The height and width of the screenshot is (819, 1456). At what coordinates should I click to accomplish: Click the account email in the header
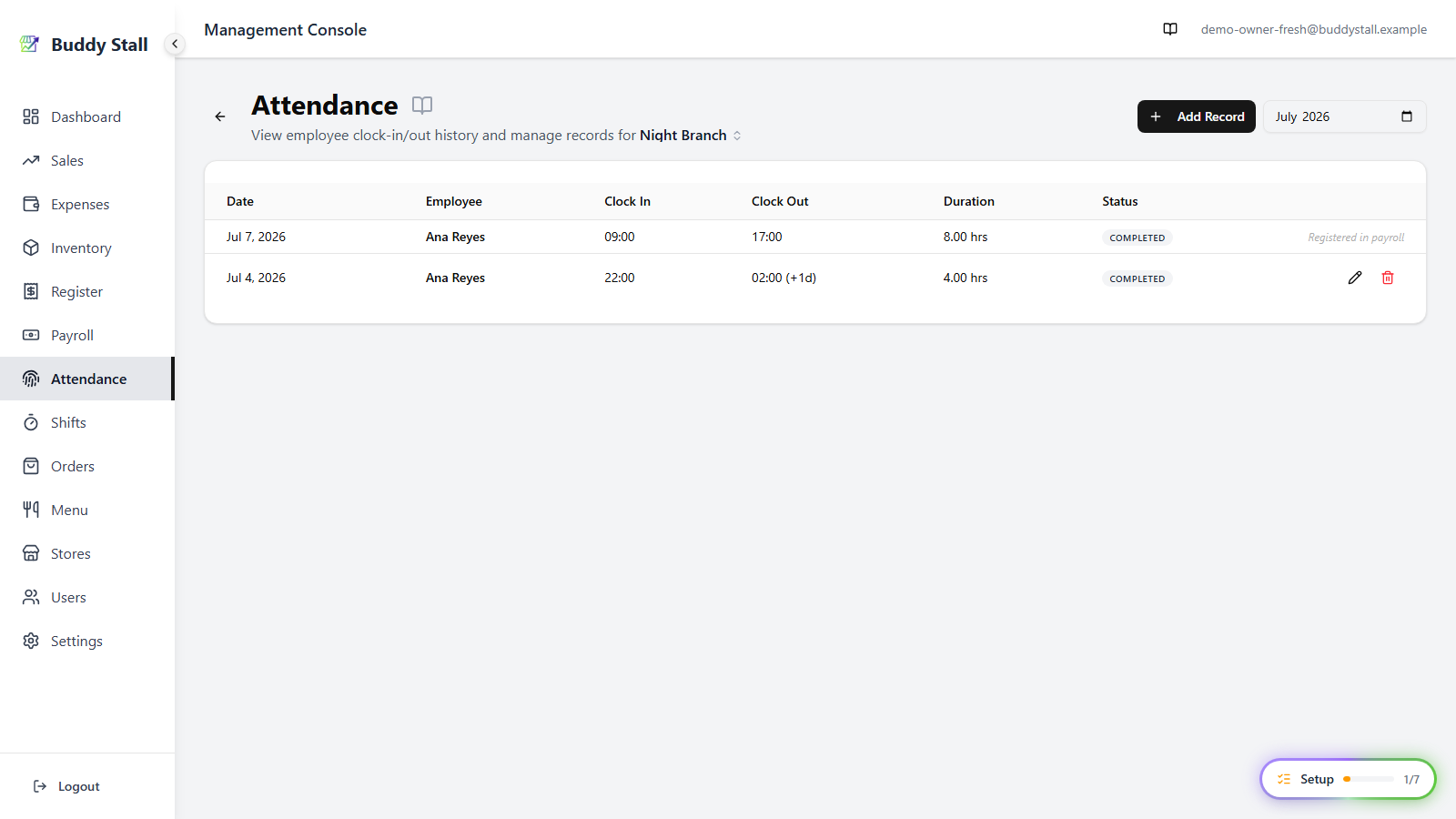pos(1314,29)
